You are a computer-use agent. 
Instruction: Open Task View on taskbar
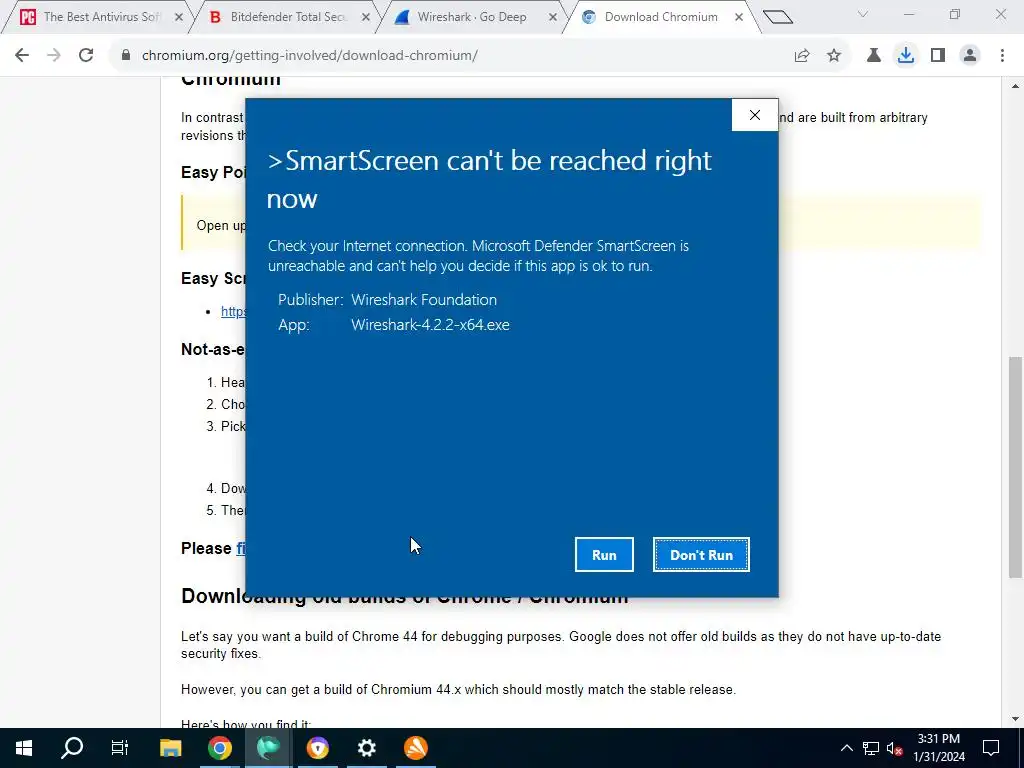(120, 748)
